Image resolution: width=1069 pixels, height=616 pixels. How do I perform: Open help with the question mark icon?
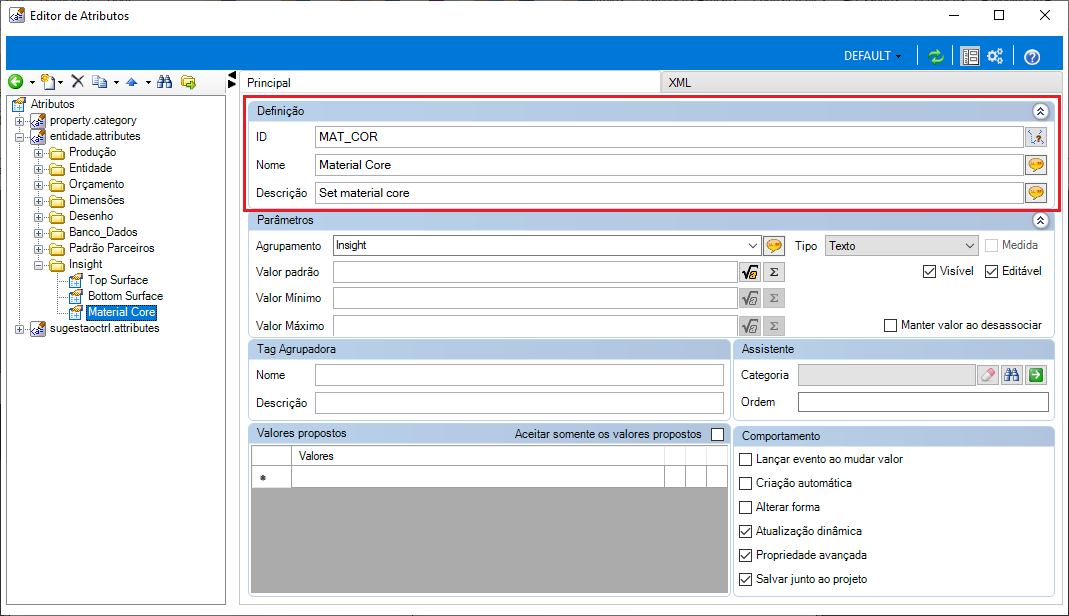click(x=1032, y=57)
